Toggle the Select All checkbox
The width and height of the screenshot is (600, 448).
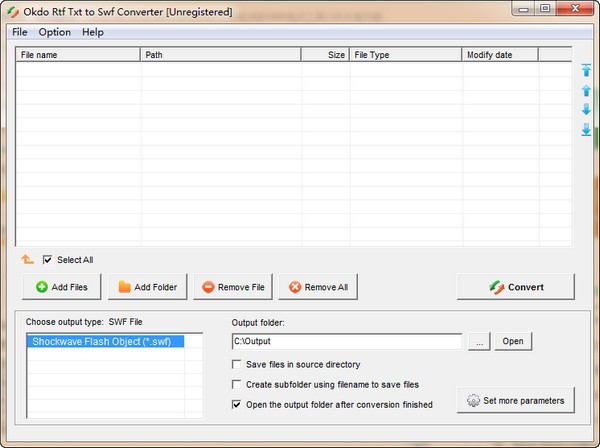pos(47,260)
